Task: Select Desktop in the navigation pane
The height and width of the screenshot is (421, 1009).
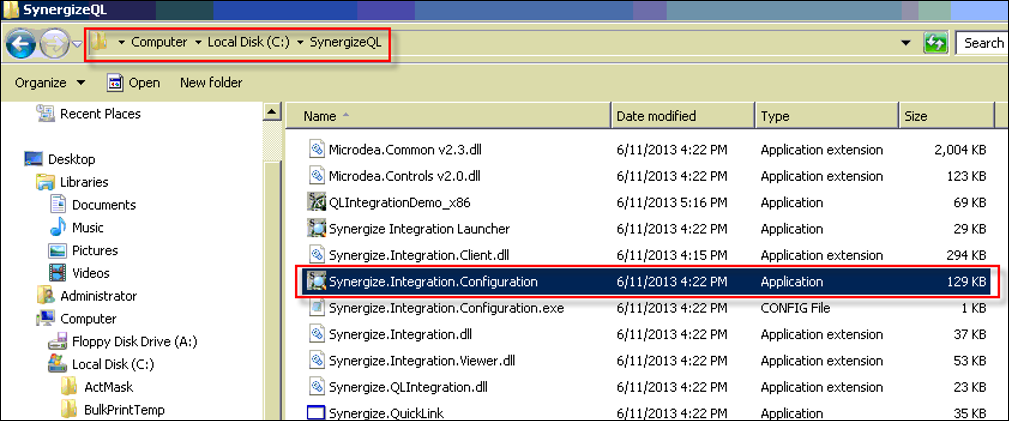Action: (71, 159)
